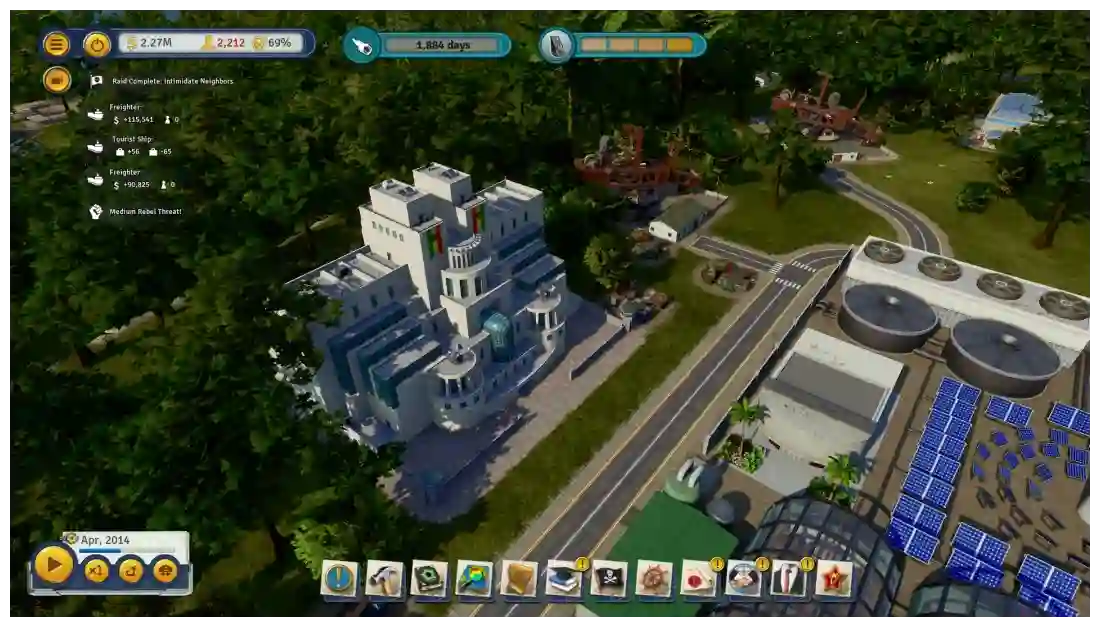This screenshot has width=1100, height=627.
Task: Click the Apr, 2014 date label
Action: point(105,540)
